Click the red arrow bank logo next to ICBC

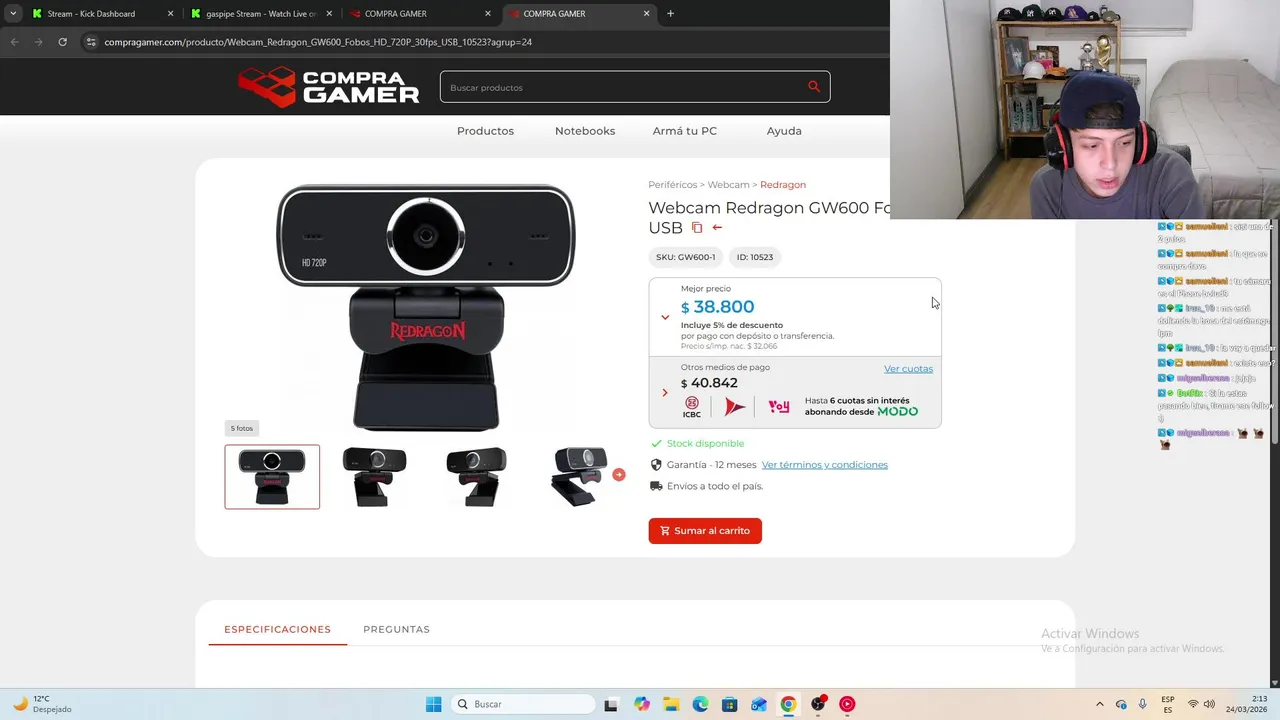(x=735, y=407)
